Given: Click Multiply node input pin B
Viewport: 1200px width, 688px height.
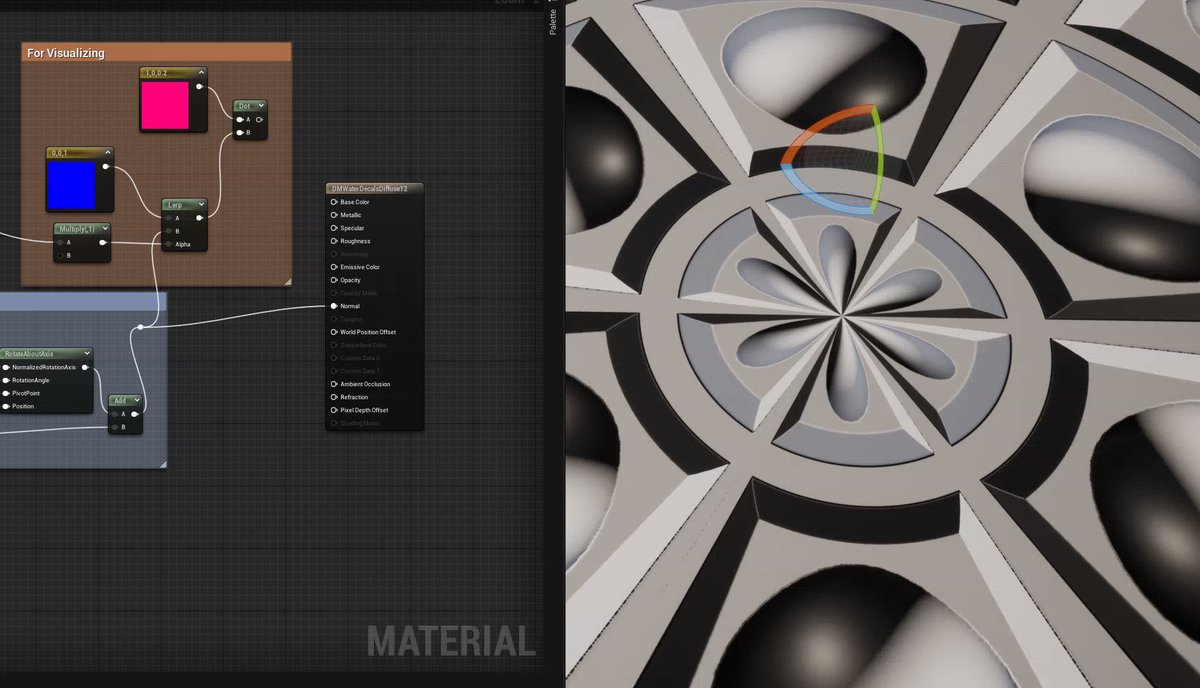Looking at the screenshot, I should (60, 255).
